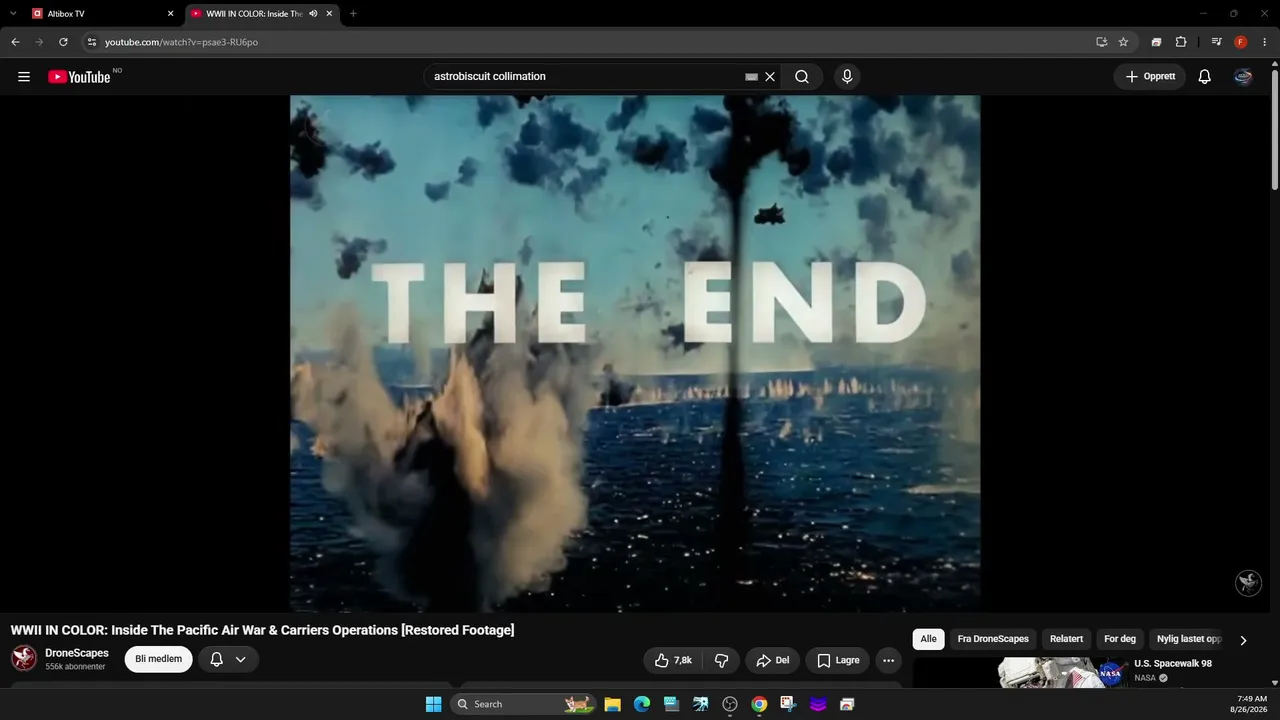Image resolution: width=1280 pixels, height=720 pixels.
Task: Open YouTube notifications bell in header
Action: tap(1205, 77)
